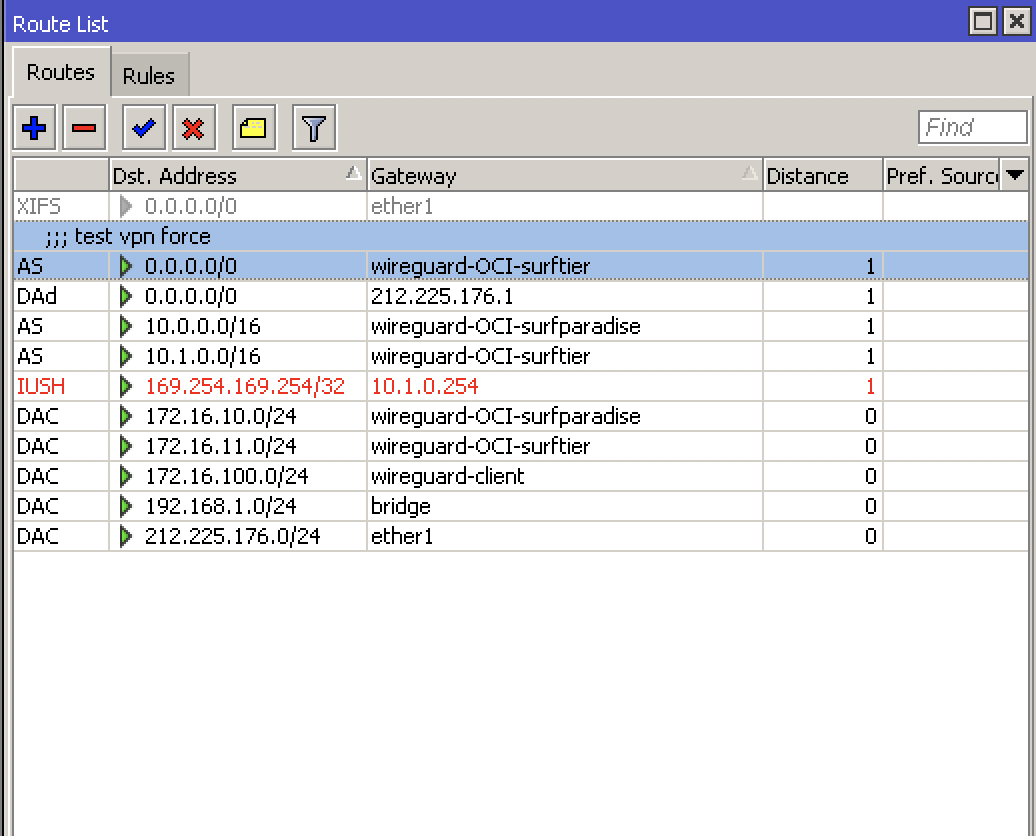
Task: Click grey arrow icon of disabled XIFS route
Action: (x=126, y=206)
